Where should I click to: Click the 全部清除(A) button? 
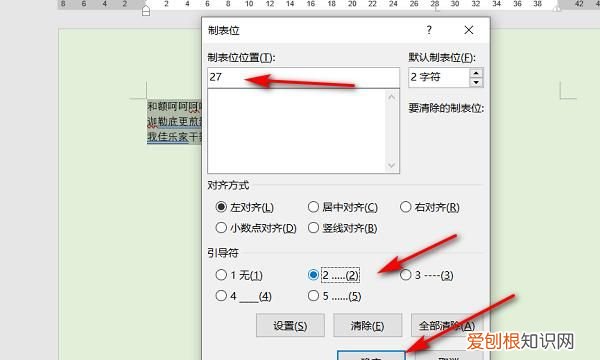pyautogui.click(x=447, y=326)
